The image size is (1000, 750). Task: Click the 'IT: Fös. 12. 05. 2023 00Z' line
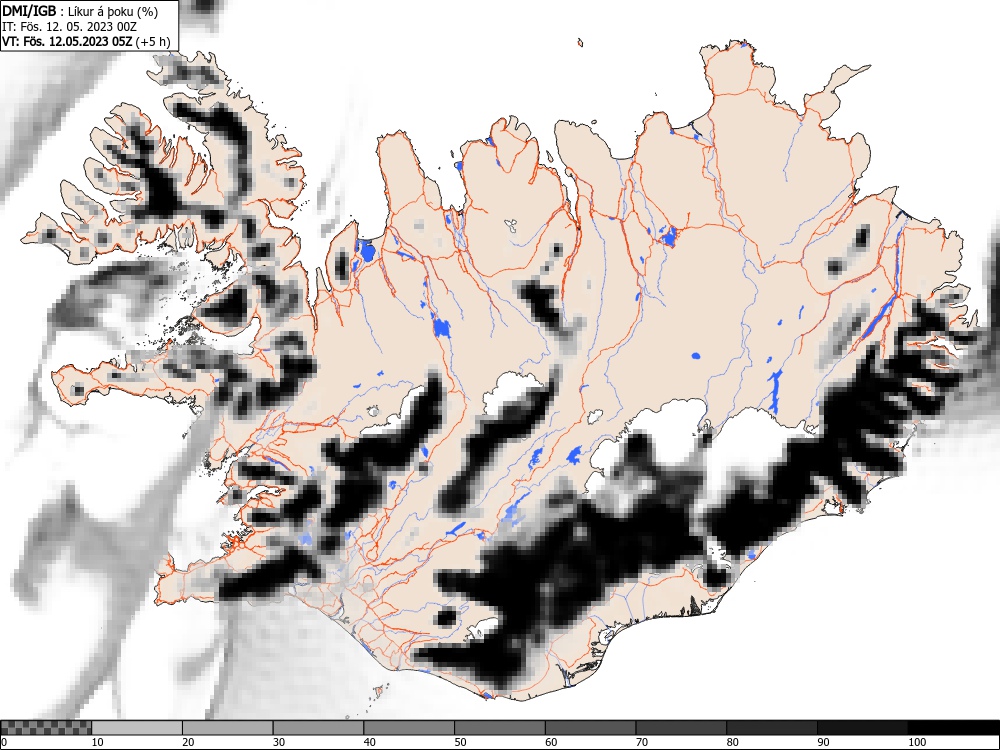[70, 27]
